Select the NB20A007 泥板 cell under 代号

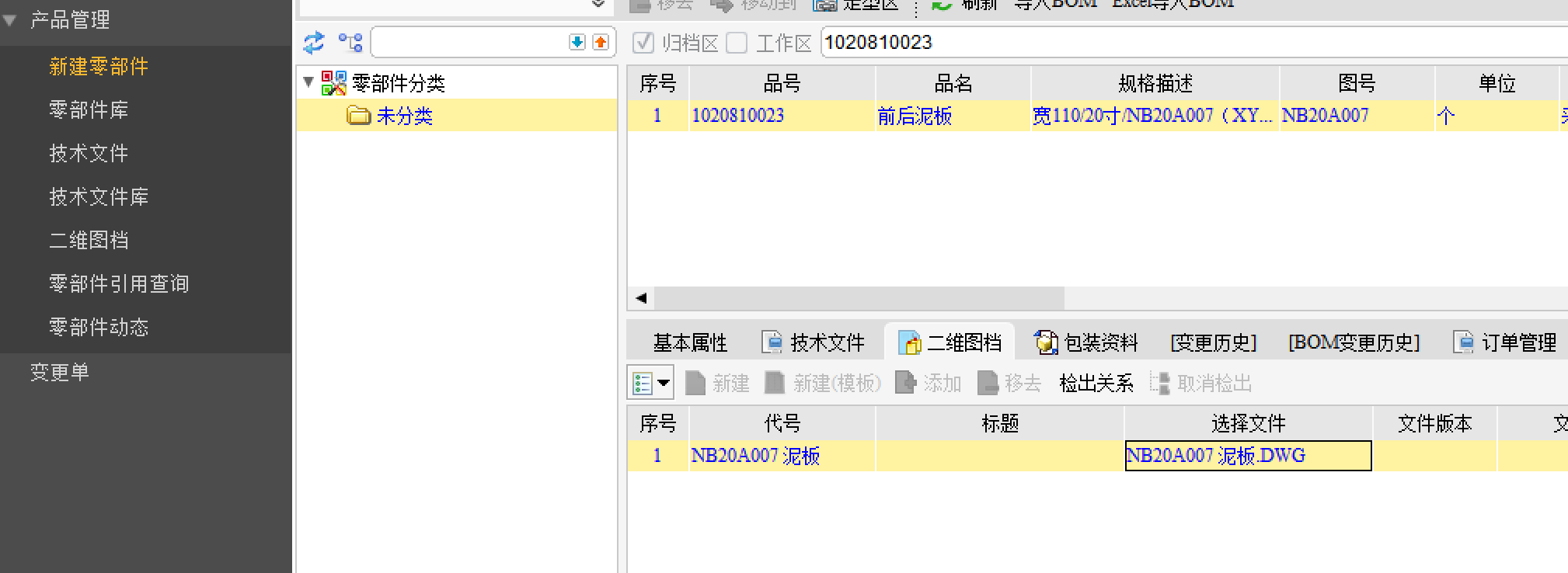point(782,456)
